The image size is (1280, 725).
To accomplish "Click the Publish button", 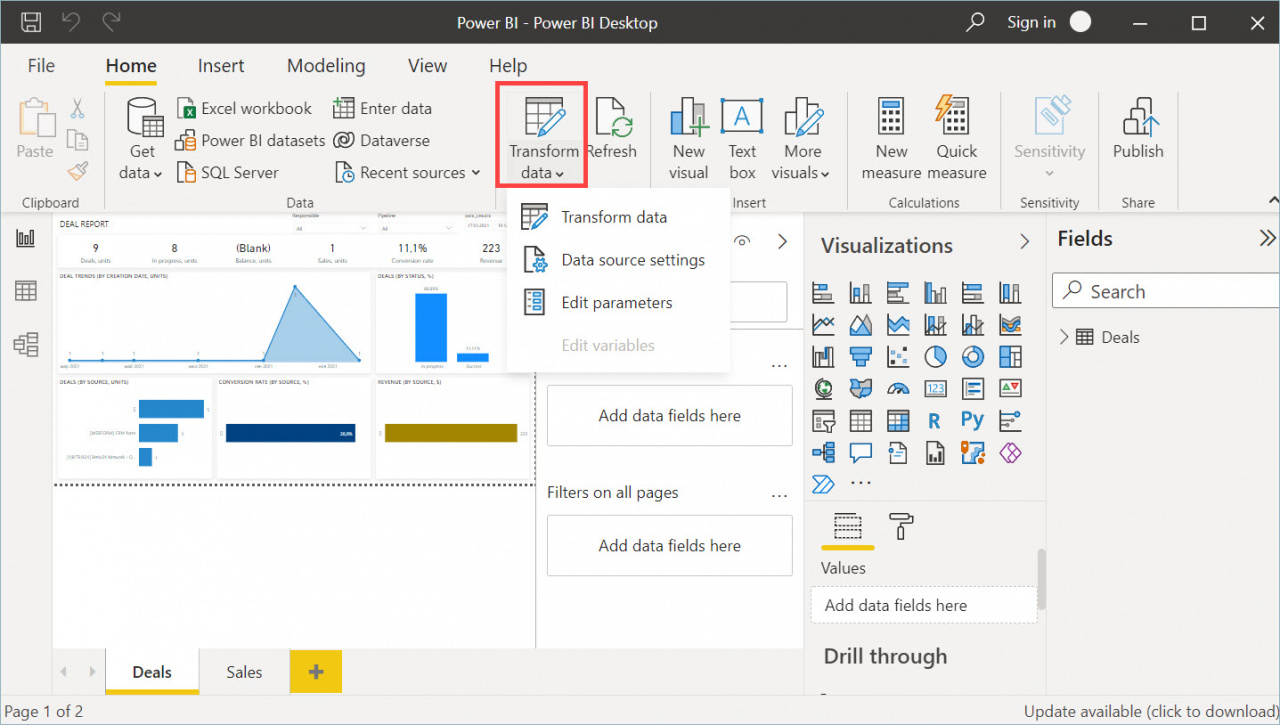I will coord(1138,131).
